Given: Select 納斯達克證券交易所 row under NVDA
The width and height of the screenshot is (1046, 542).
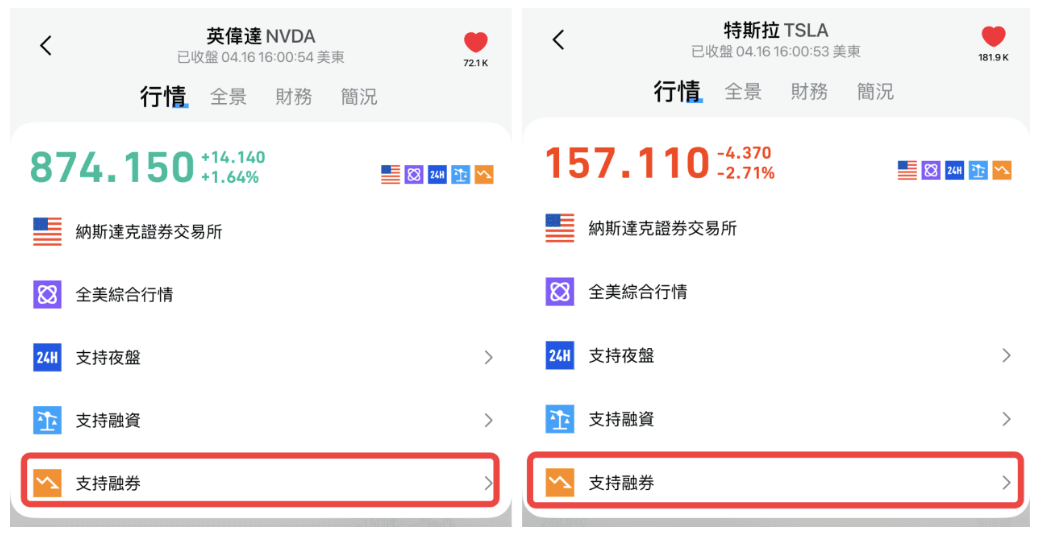Looking at the screenshot, I should point(260,232).
